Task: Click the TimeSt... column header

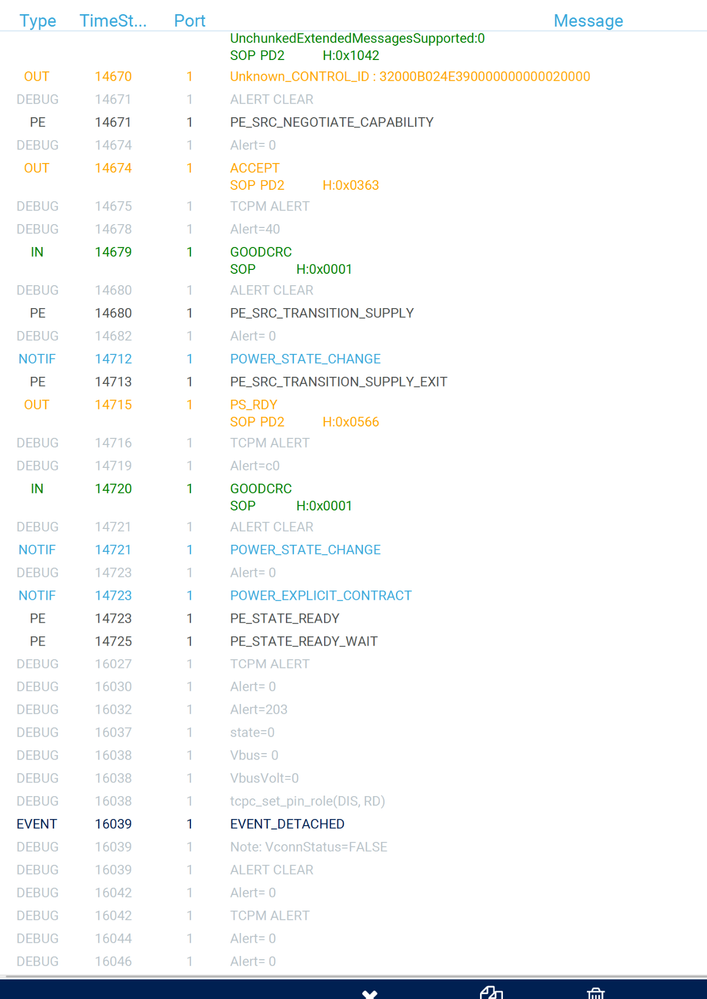Action: point(113,20)
